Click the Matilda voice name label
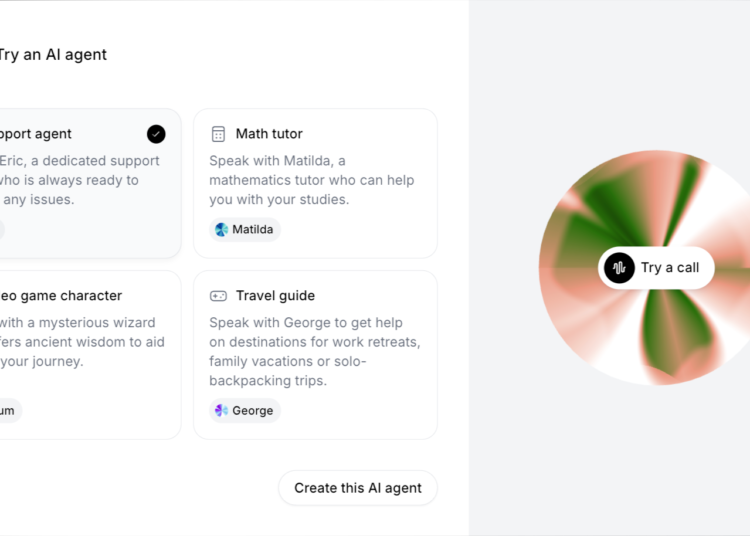750x536 pixels. pyautogui.click(x=253, y=230)
